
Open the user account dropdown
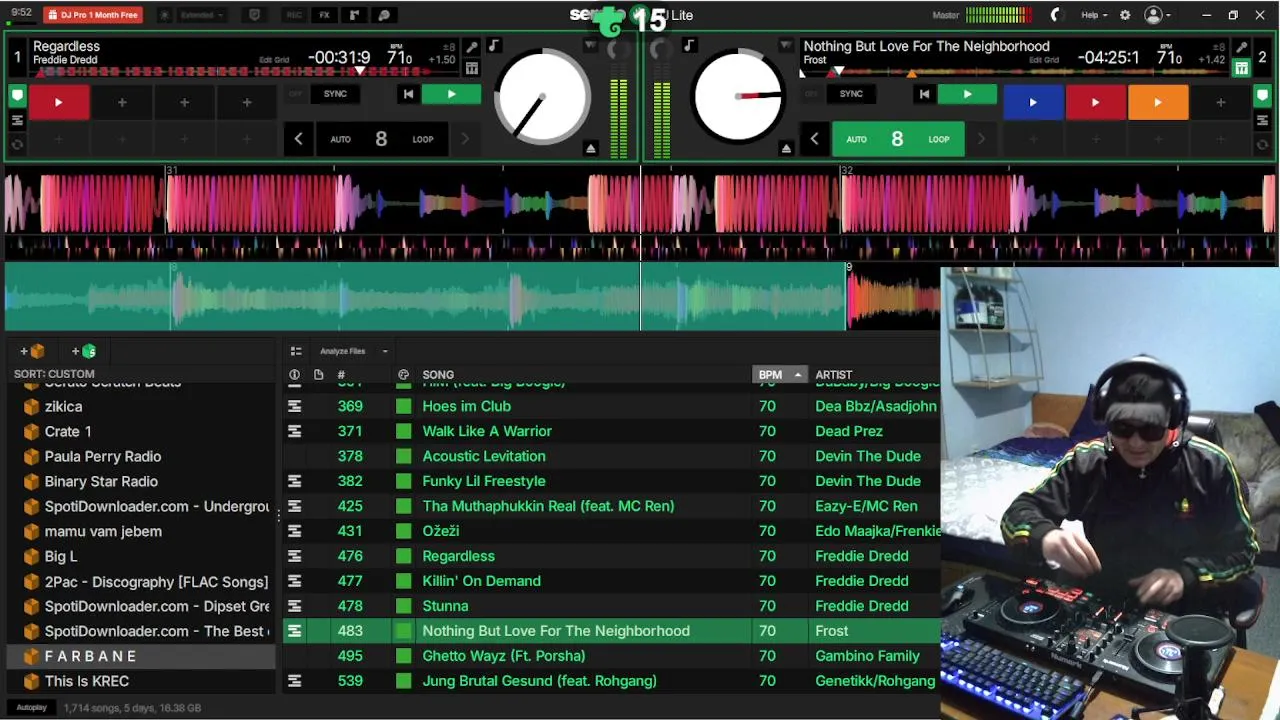(x=1158, y=15)
